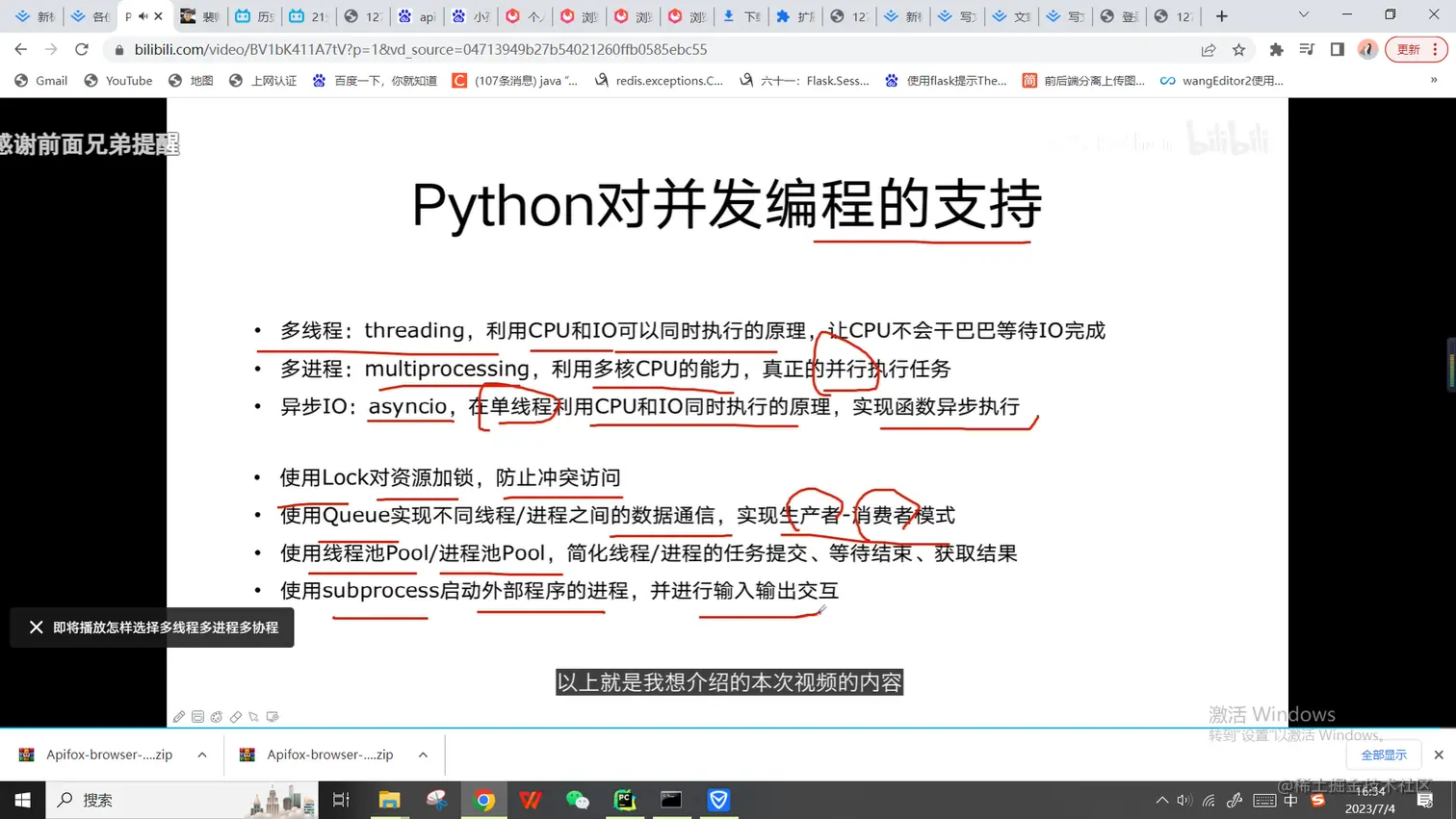Close the downloads bar

point(1439,755)
